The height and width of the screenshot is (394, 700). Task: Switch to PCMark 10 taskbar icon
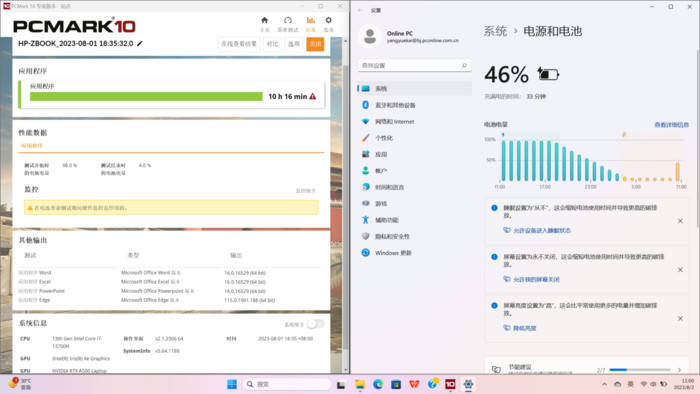coord(450,384)
